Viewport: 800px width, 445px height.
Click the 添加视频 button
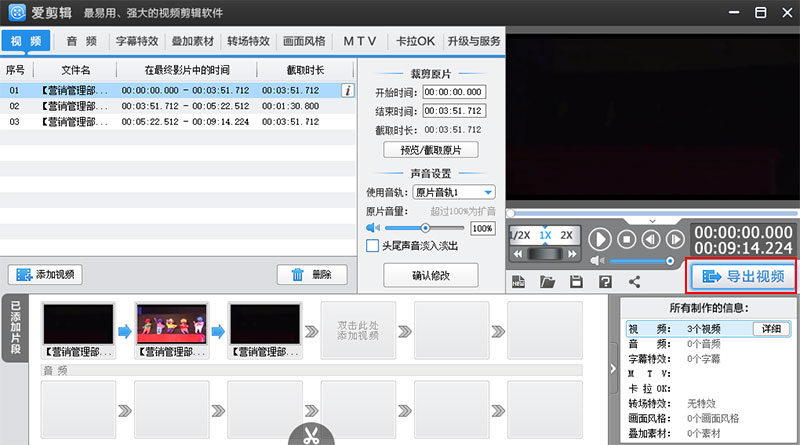point(46,274)
